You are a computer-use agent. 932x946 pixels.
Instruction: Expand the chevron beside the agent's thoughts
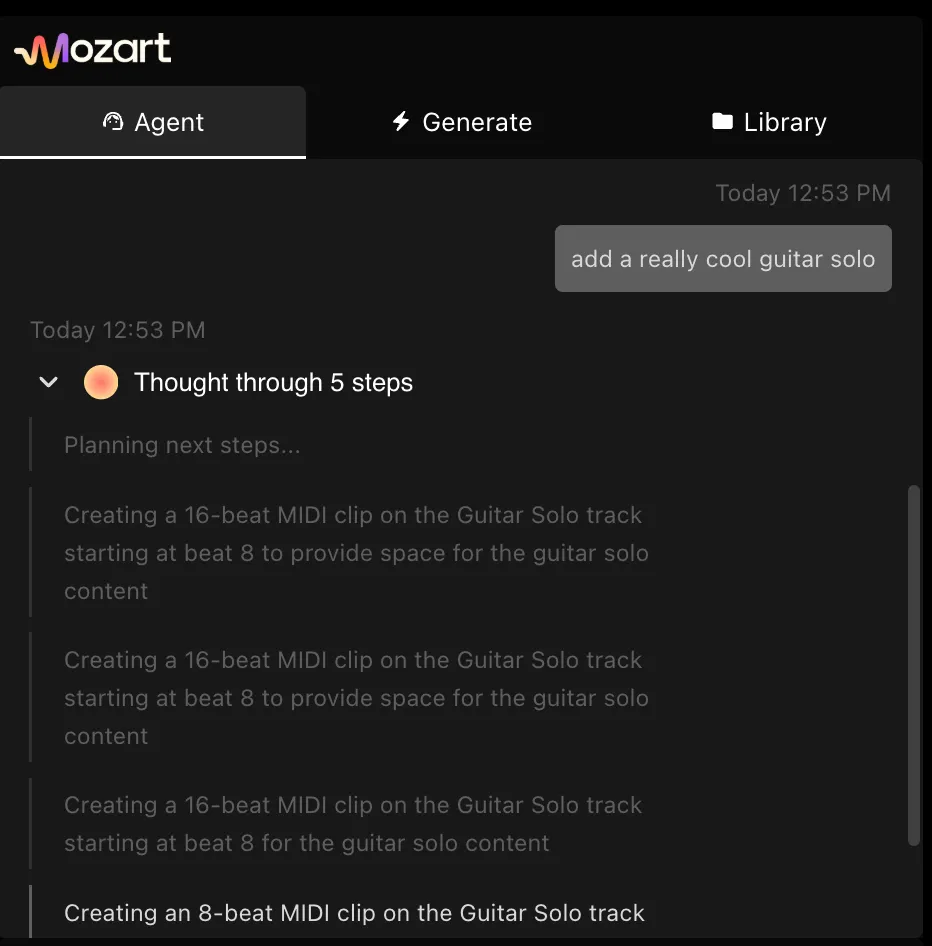coord(48,382)
